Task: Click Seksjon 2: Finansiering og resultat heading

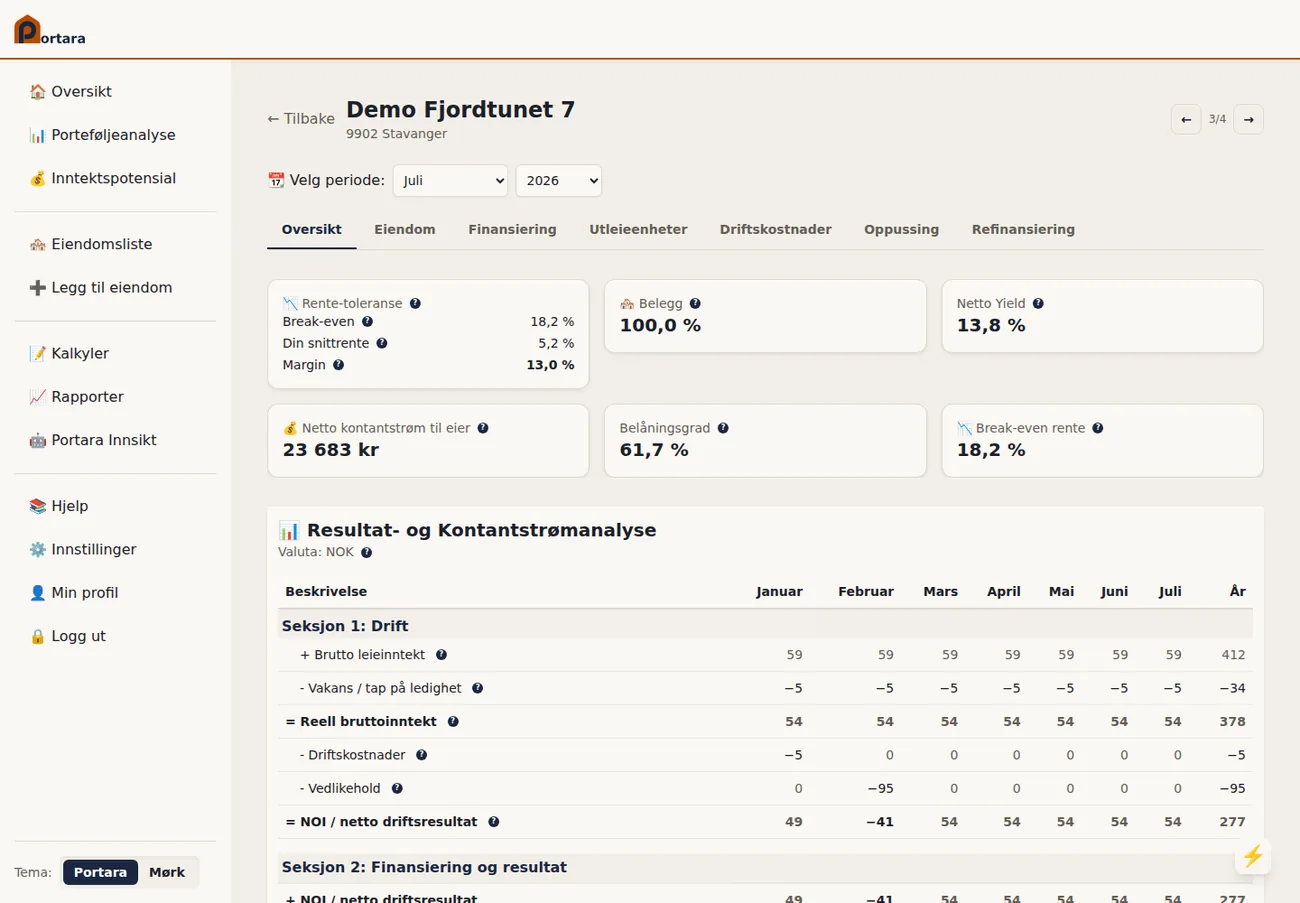Action: [424, 867]
